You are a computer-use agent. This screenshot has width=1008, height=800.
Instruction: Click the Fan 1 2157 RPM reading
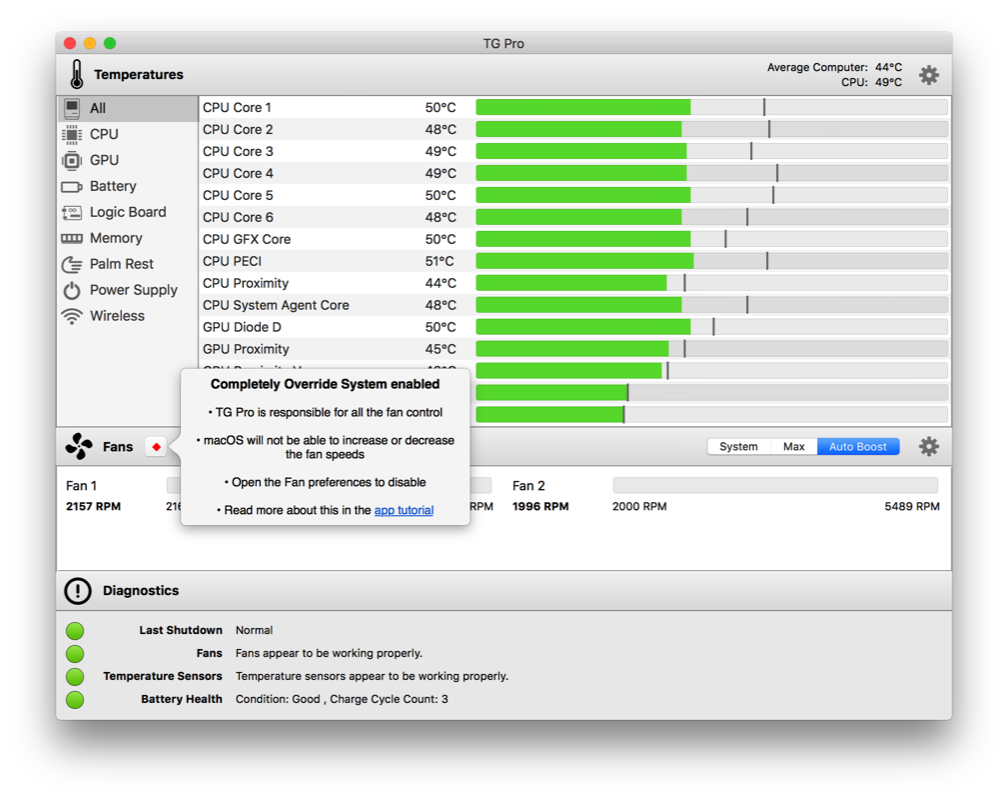93,506
